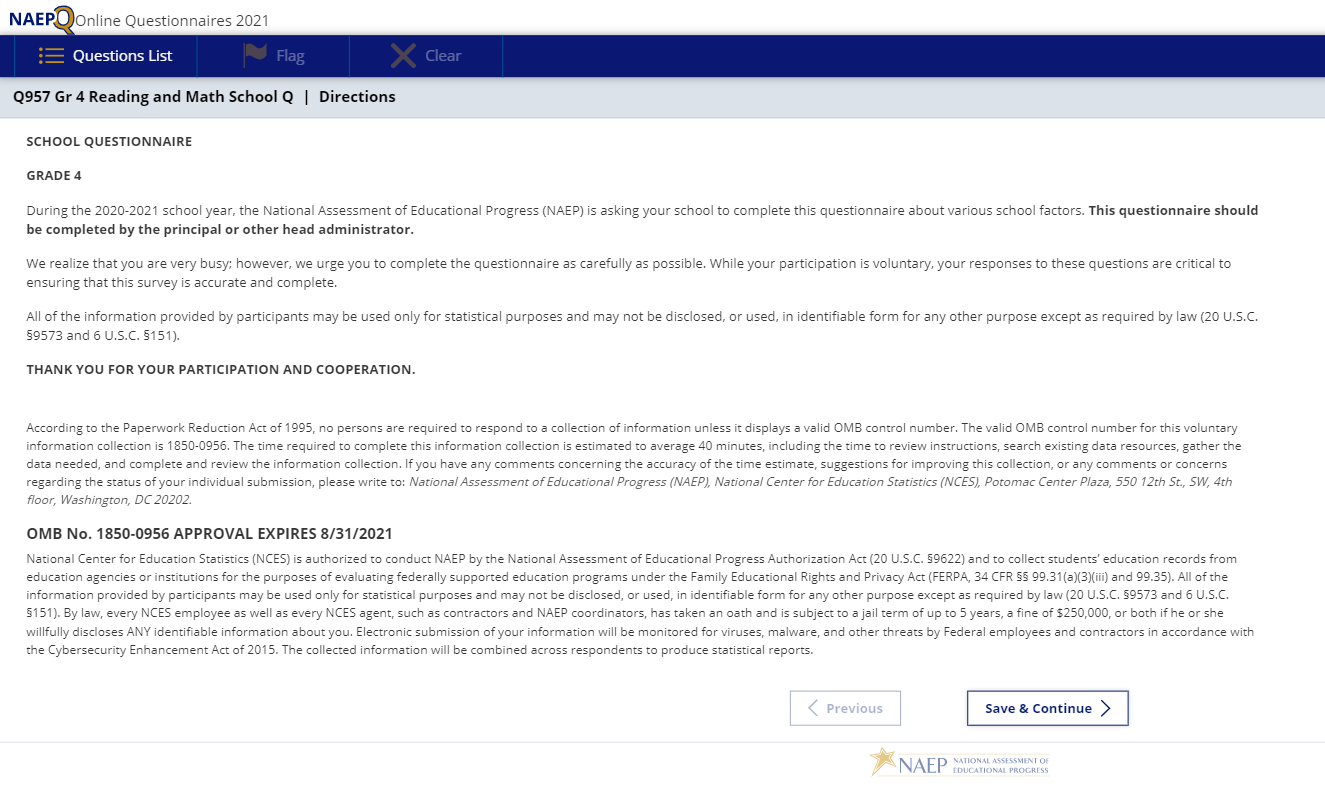Click the Questions List hamburger icon

pyautogui.click(x=51, y=56)
